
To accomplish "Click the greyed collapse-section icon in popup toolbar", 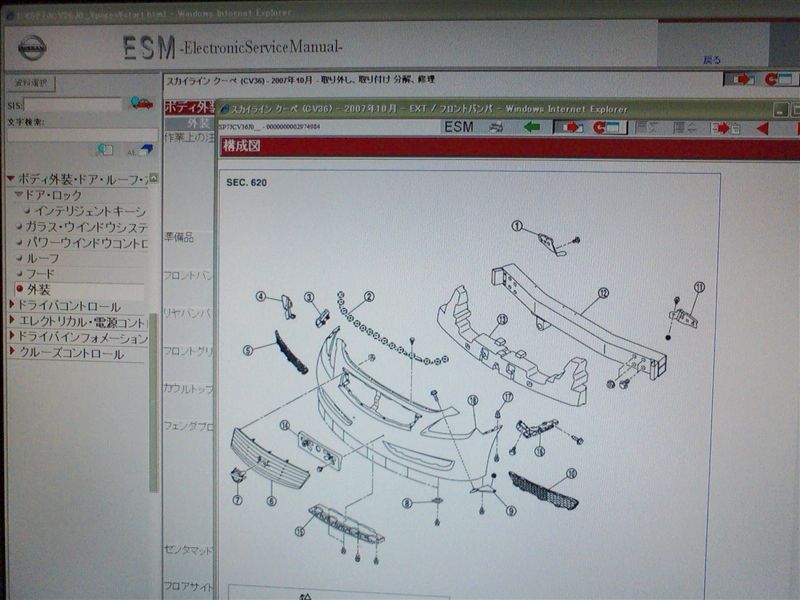I will point(646,128).
